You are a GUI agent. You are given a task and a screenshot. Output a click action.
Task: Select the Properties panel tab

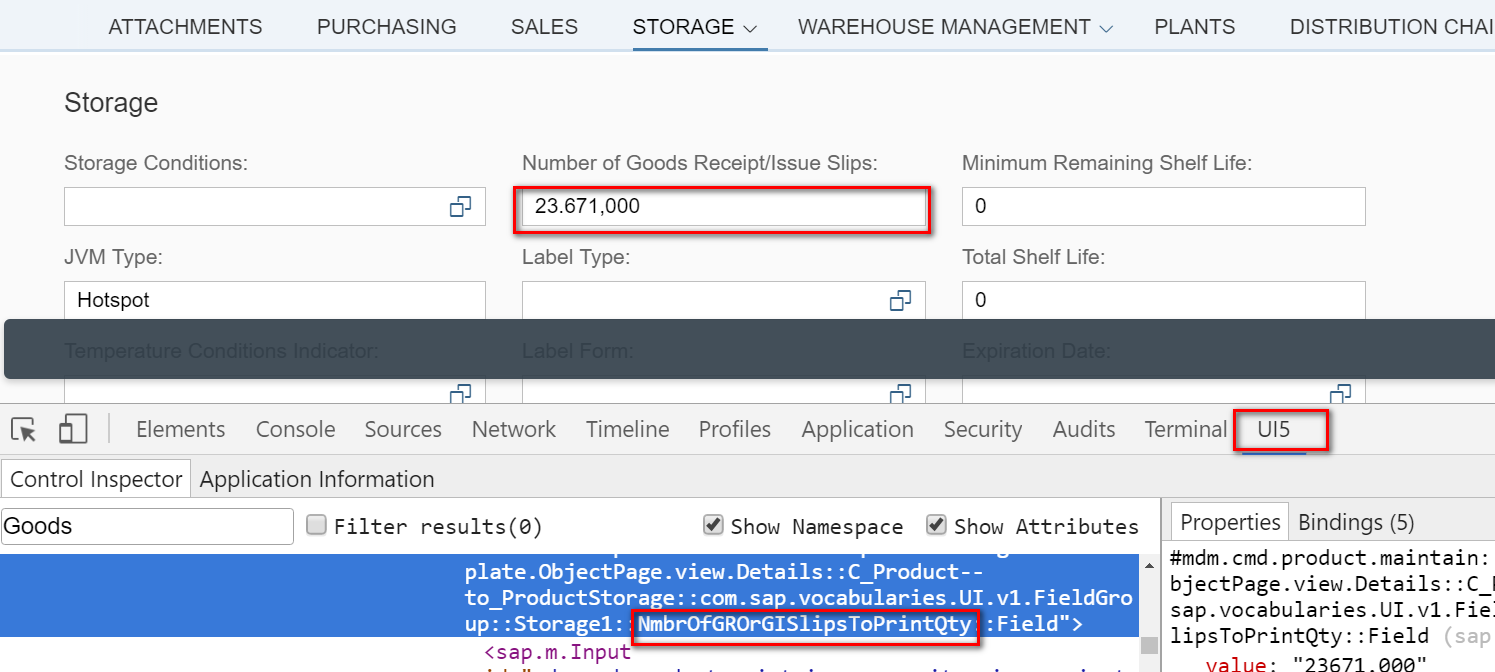(1230, 522)
